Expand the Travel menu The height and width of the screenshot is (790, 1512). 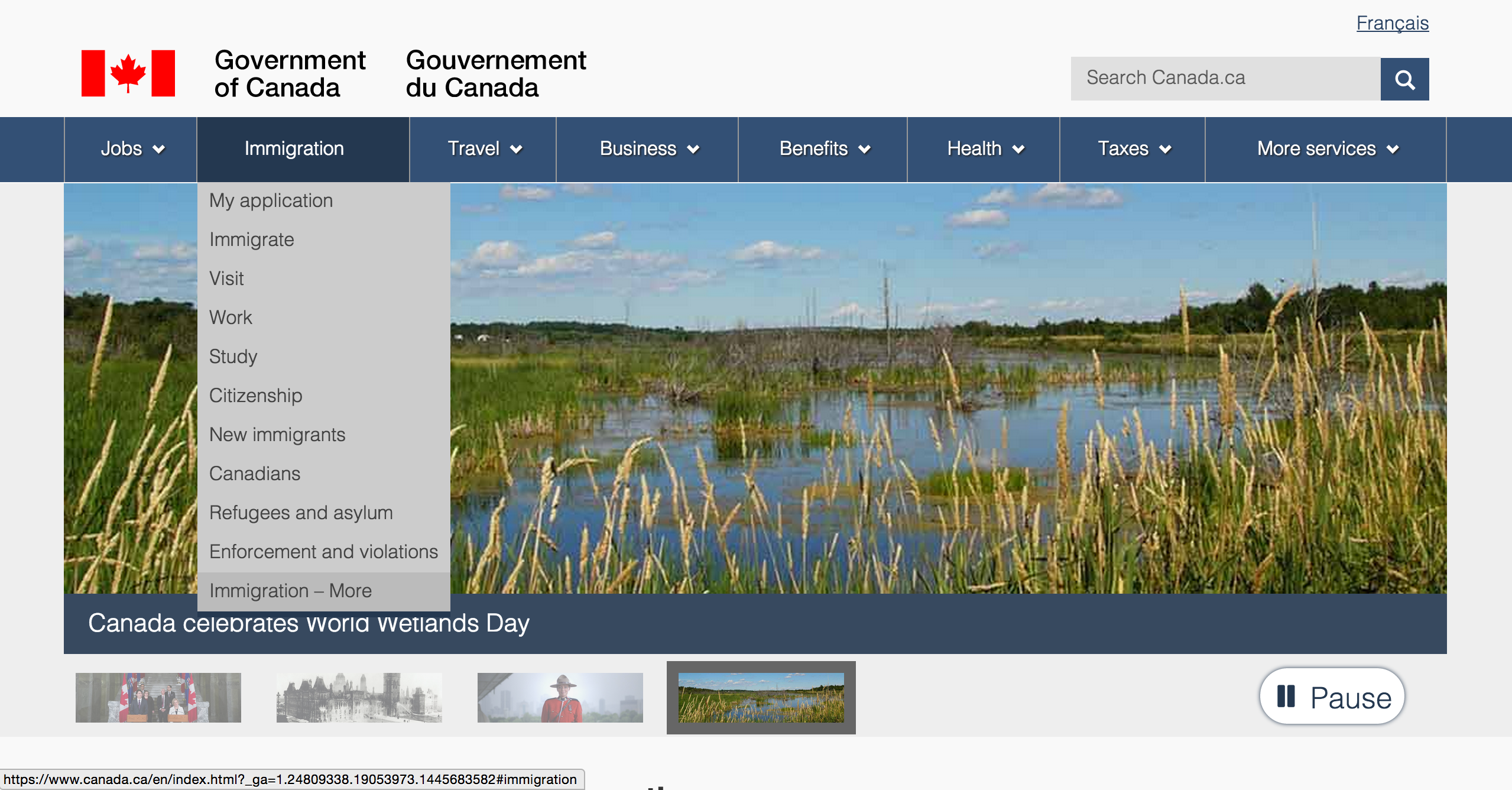(x=483, y=149)
